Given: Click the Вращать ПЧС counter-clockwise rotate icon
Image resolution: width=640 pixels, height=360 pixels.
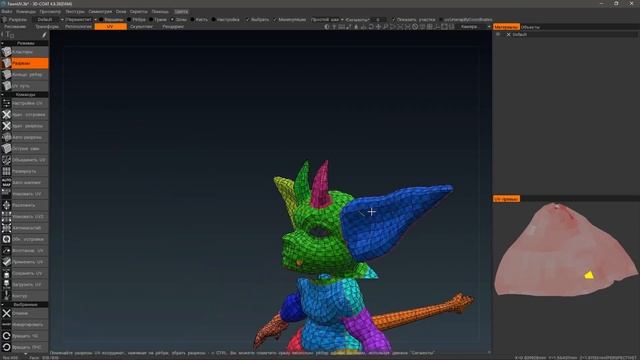Looking at the screenshot, I should point(6,347).
